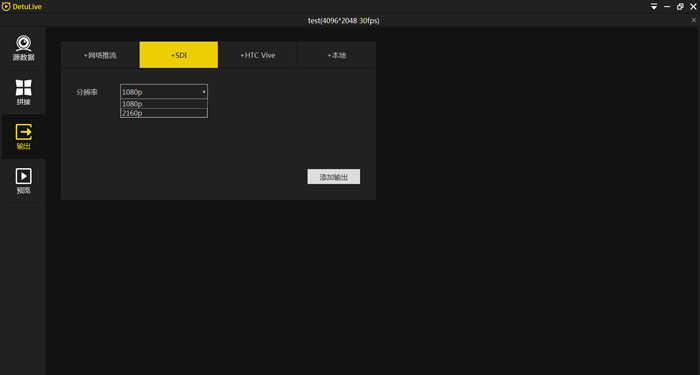Restore down the DetuLive window
Image resolution: width=700 pixels, height=375 pixels.
point(680,7)
